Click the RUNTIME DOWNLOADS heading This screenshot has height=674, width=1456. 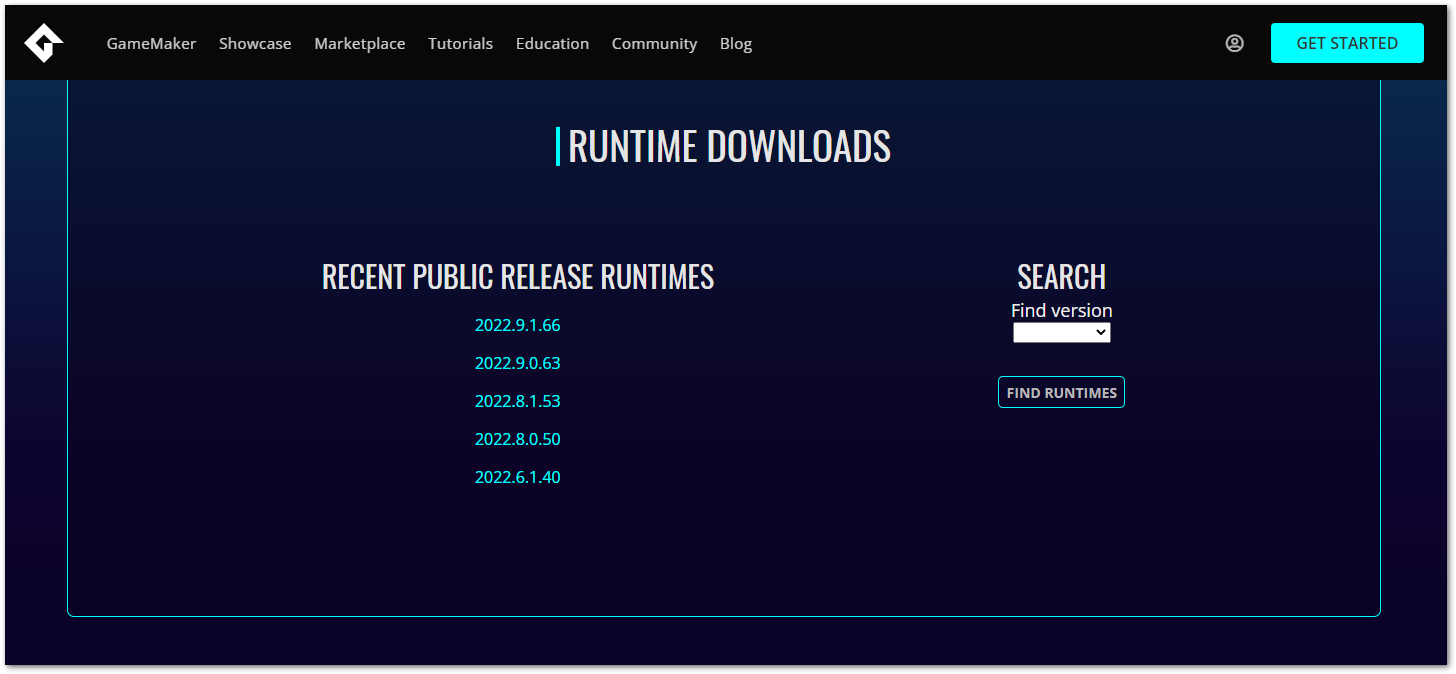730,145
